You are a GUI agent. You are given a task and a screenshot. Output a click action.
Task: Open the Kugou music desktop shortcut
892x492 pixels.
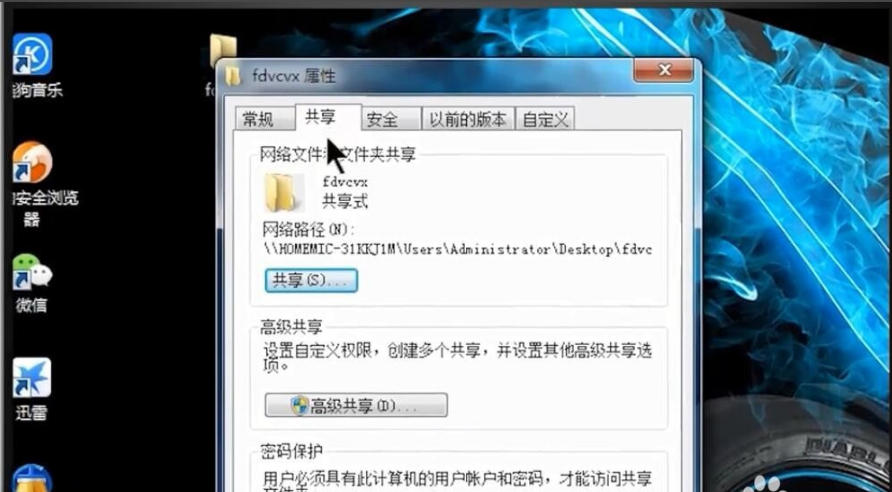coord(32,54)
